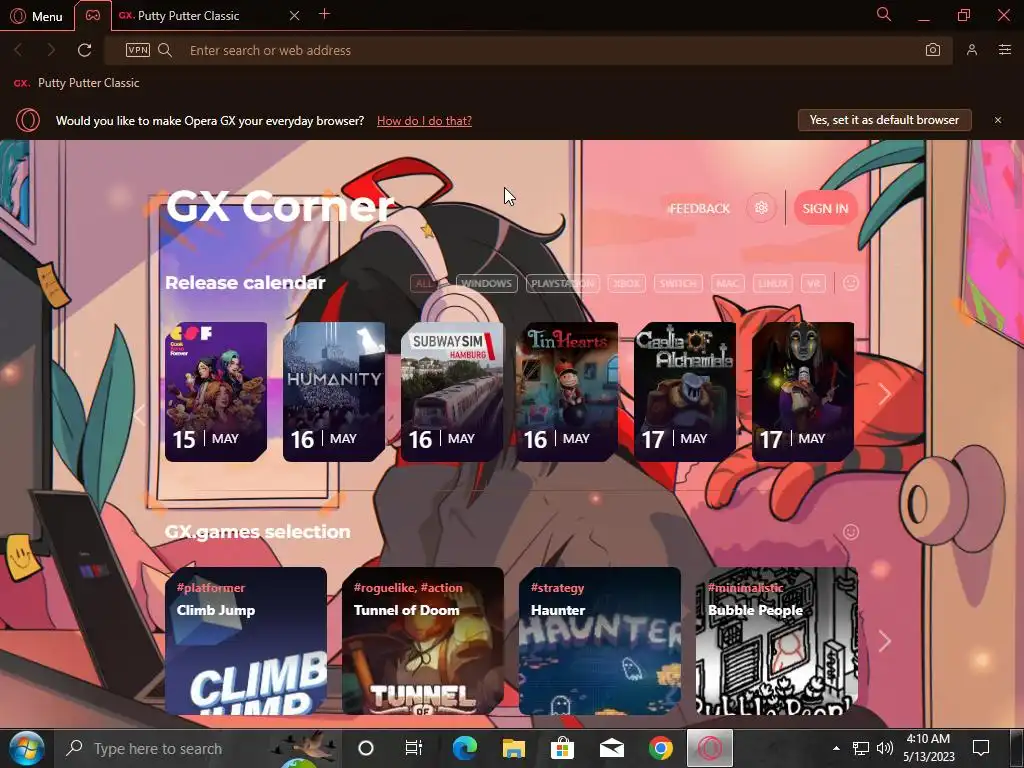Open the notification action center

pos(981,748)
